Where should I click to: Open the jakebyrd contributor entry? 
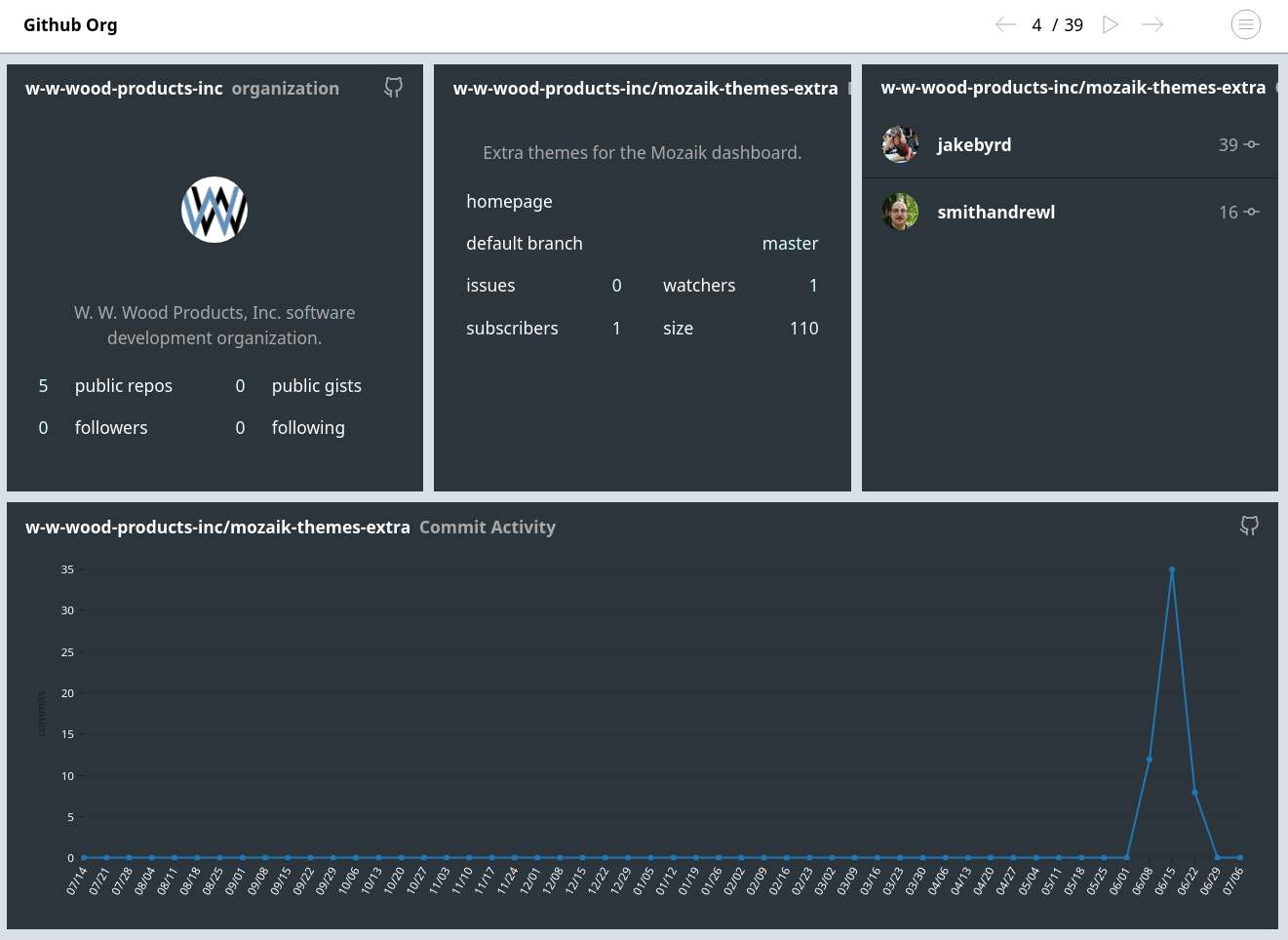[x=1070, y=144]
